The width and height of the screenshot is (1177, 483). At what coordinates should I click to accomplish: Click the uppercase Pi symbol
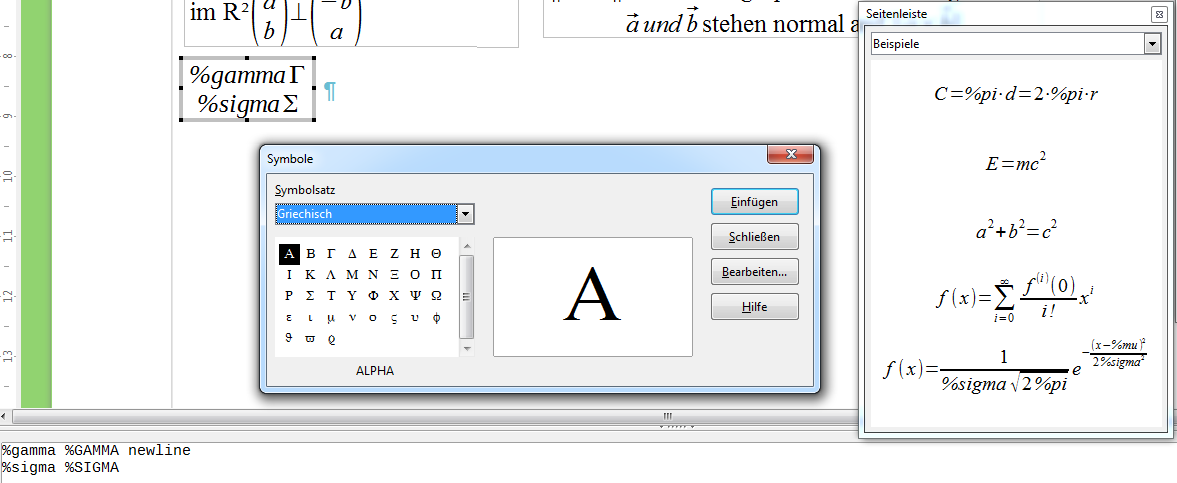point(436,275)
